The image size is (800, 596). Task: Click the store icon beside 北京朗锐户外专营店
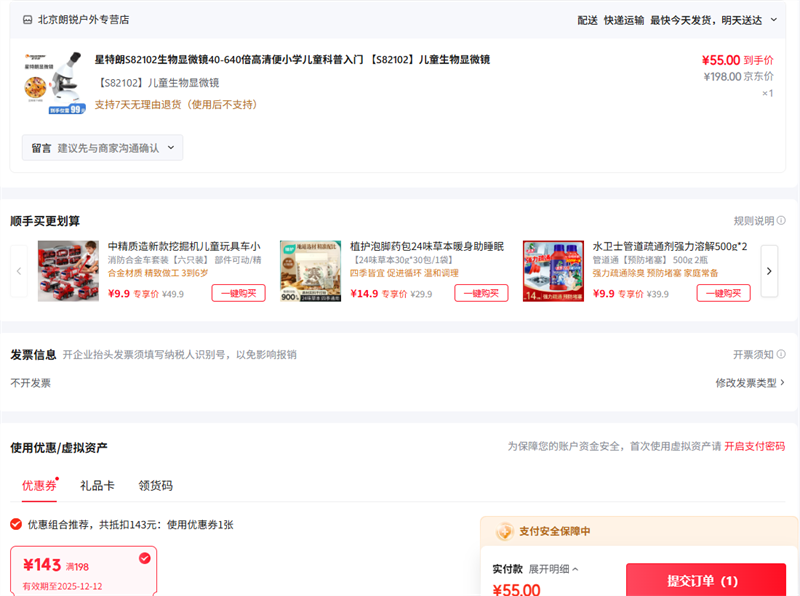[27, 19]
